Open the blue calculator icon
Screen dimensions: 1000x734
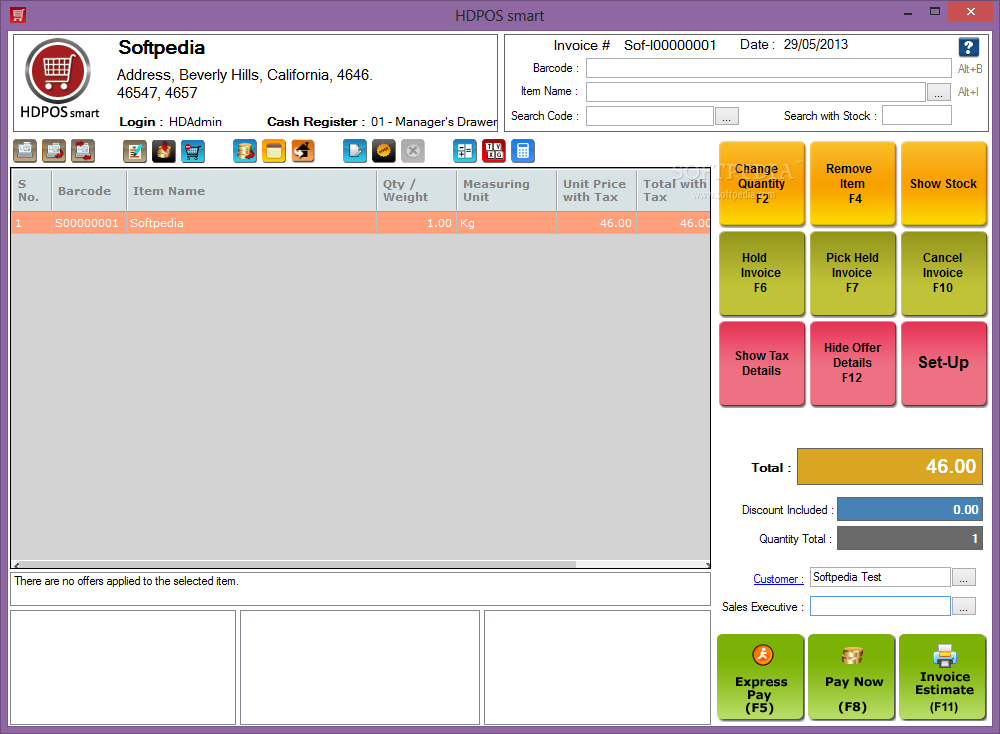point(523,151)
